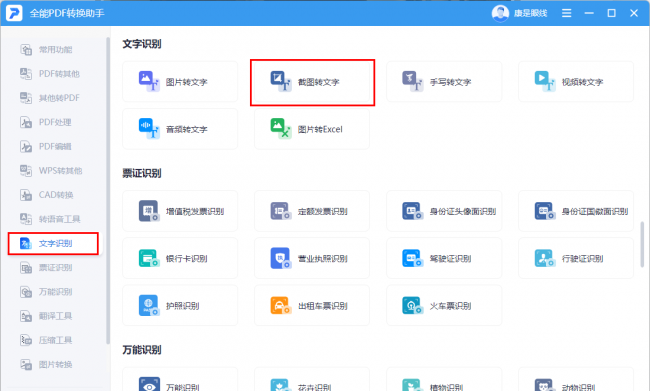
Task: Click the 全能PDF转换助手 title text
Action: [x=67, y=13]
